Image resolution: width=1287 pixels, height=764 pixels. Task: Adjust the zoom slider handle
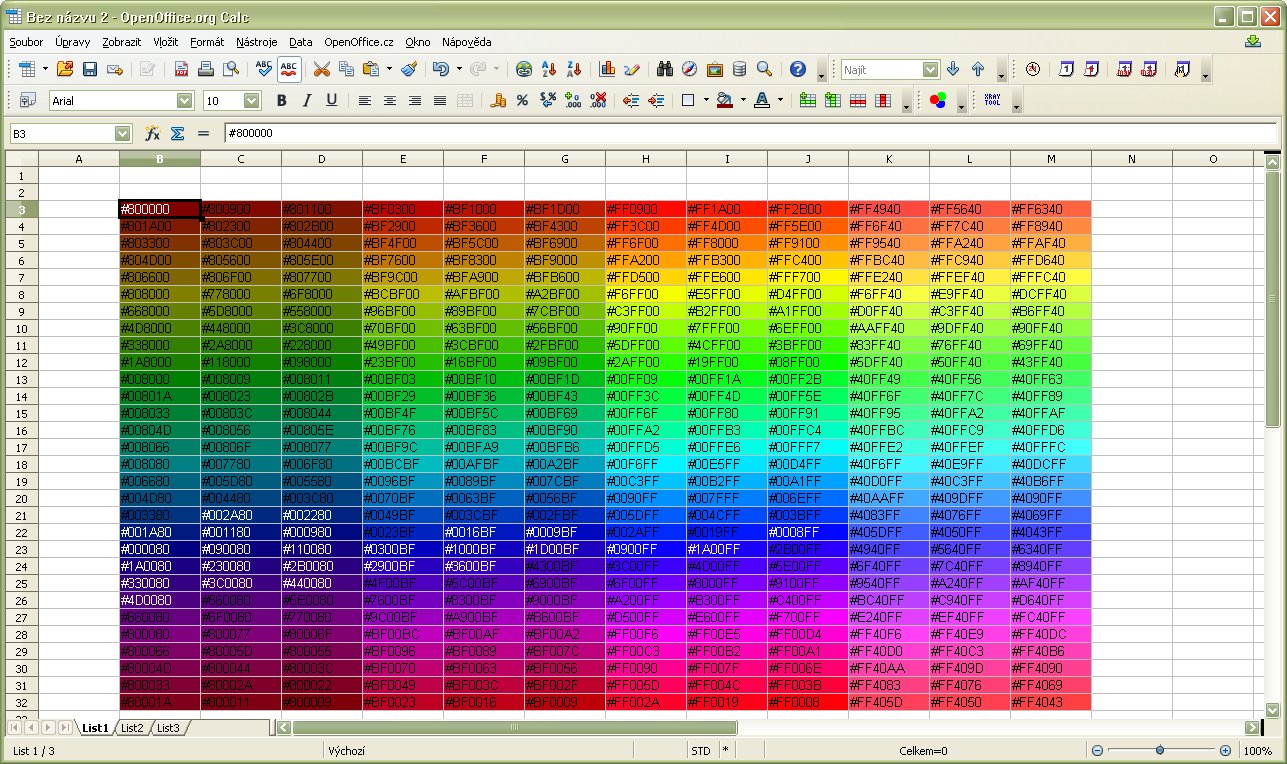point(1159,750)
